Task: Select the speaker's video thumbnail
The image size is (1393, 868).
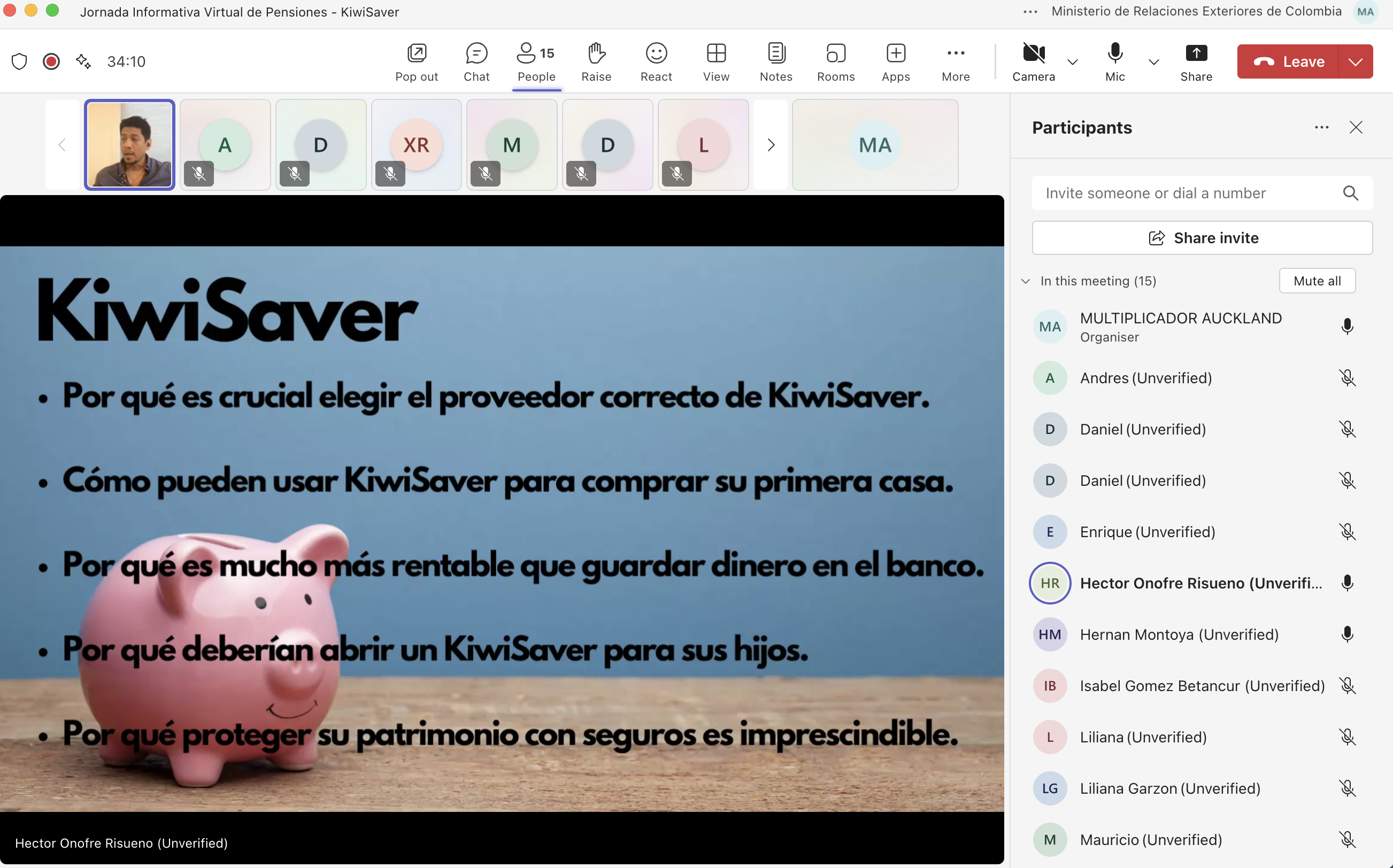Action: (129, 145)
